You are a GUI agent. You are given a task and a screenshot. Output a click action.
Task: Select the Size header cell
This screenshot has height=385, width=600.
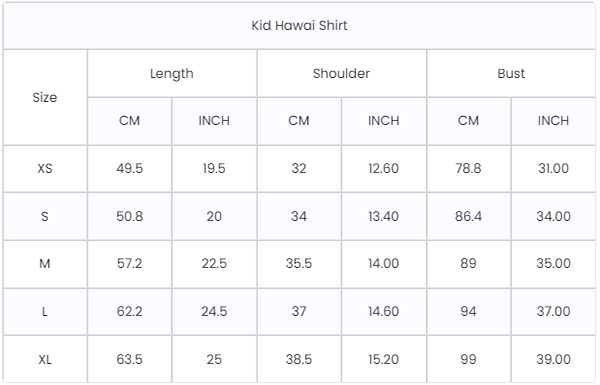45,97
